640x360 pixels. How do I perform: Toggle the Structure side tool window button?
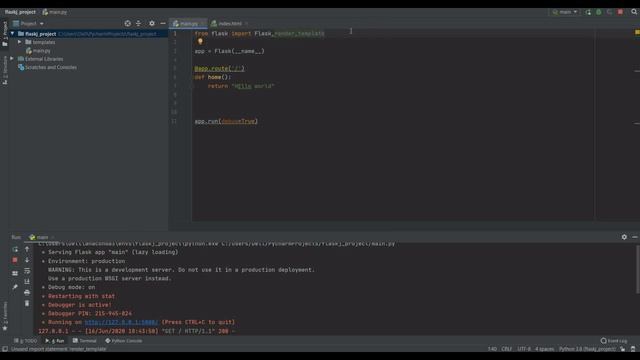[x=5, y=70]
